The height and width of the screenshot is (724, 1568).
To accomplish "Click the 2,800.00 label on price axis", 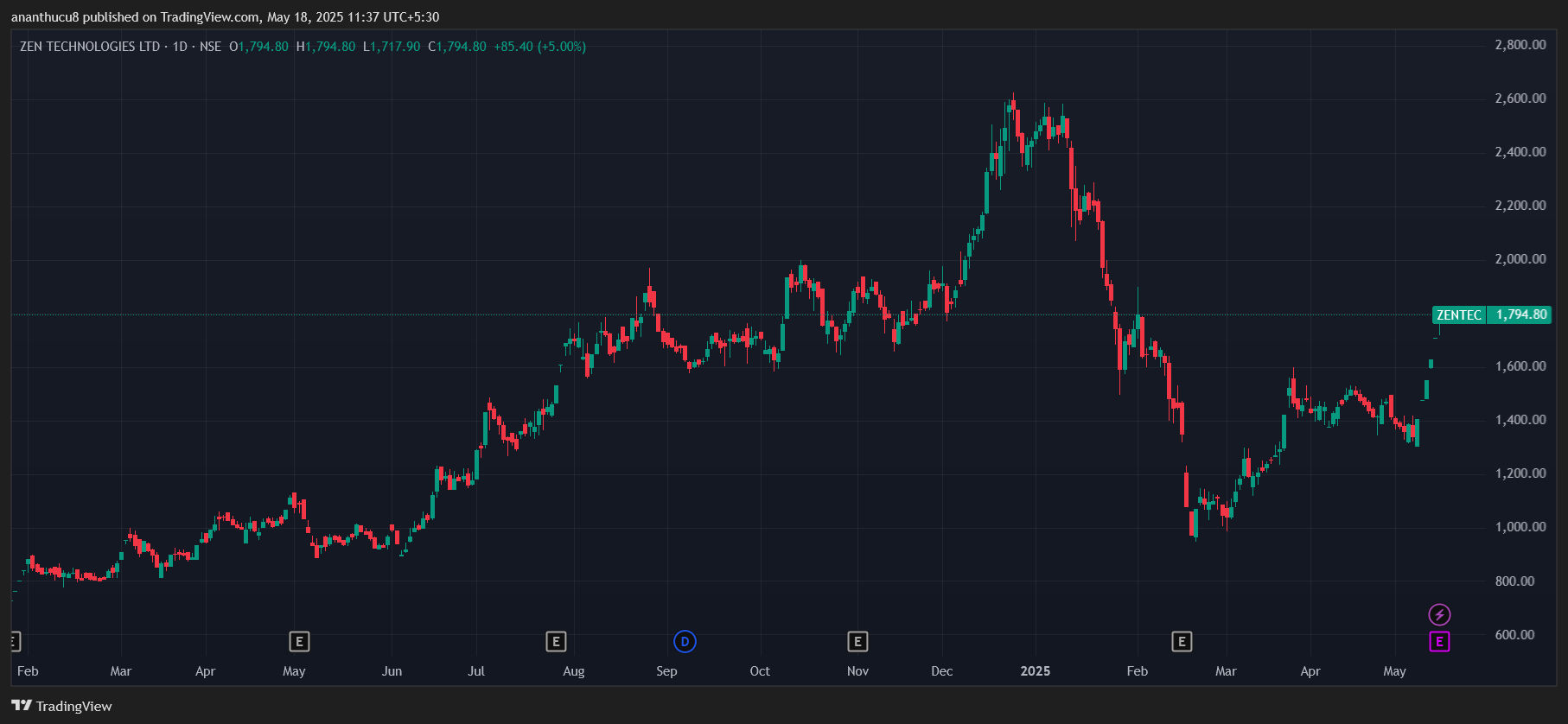I will point(1520,45).
